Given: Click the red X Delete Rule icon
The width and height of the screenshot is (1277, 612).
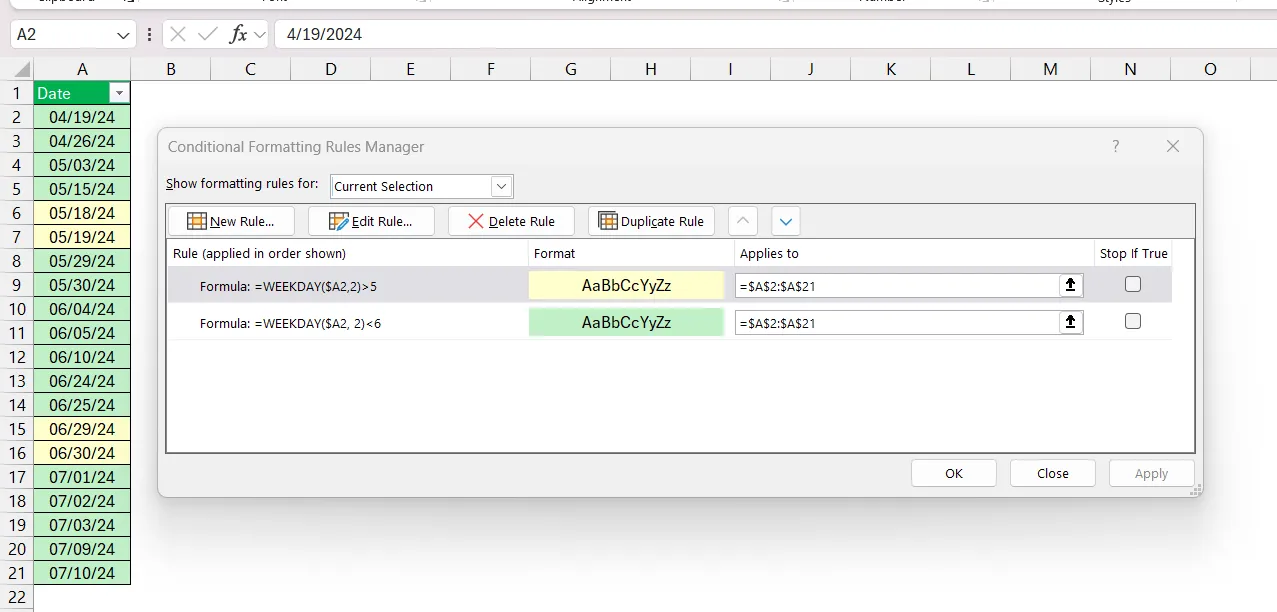Looking at the screenshot, I should pos(476,221).
